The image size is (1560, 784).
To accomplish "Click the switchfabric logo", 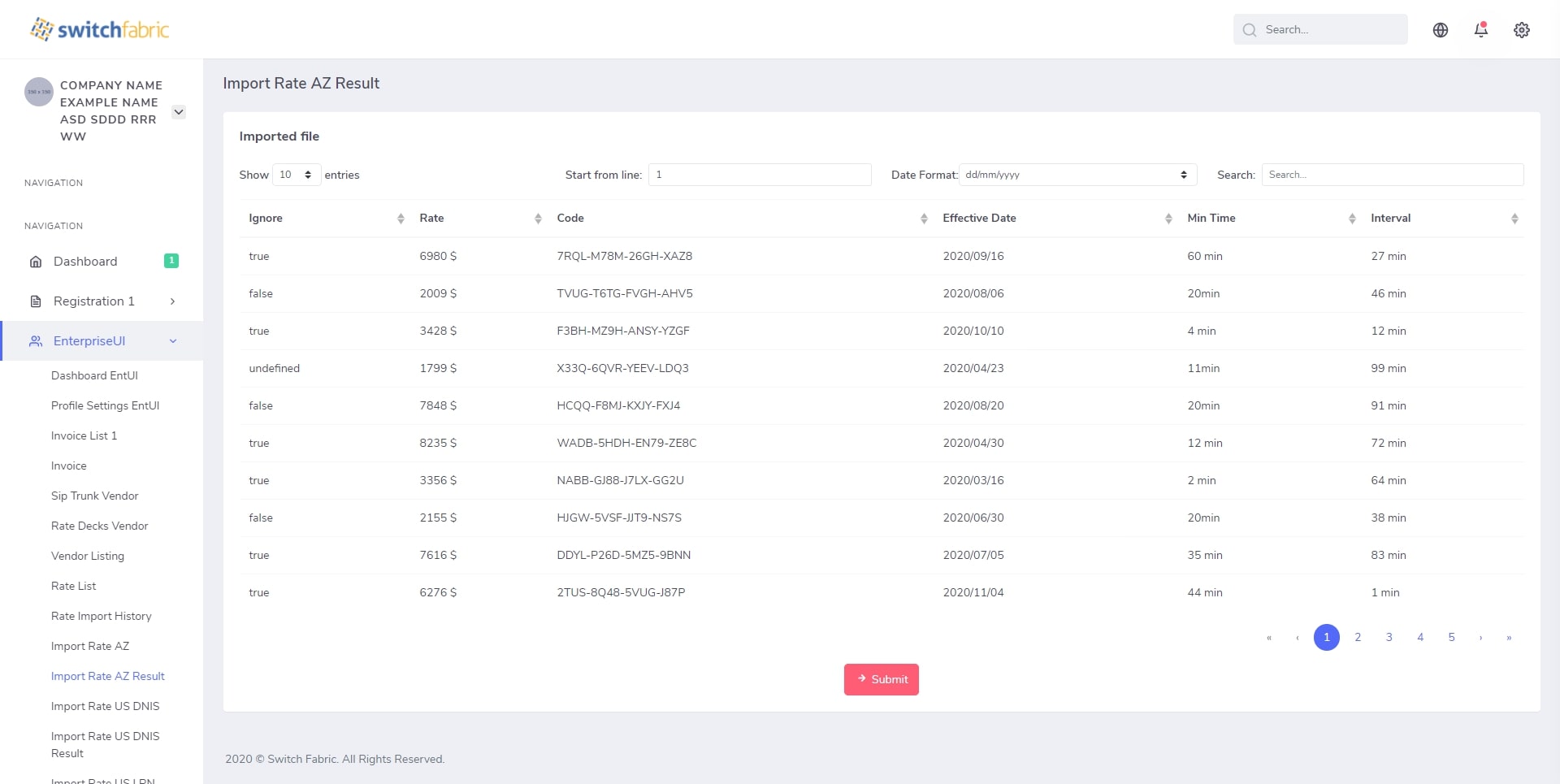I will click(100, 30).
